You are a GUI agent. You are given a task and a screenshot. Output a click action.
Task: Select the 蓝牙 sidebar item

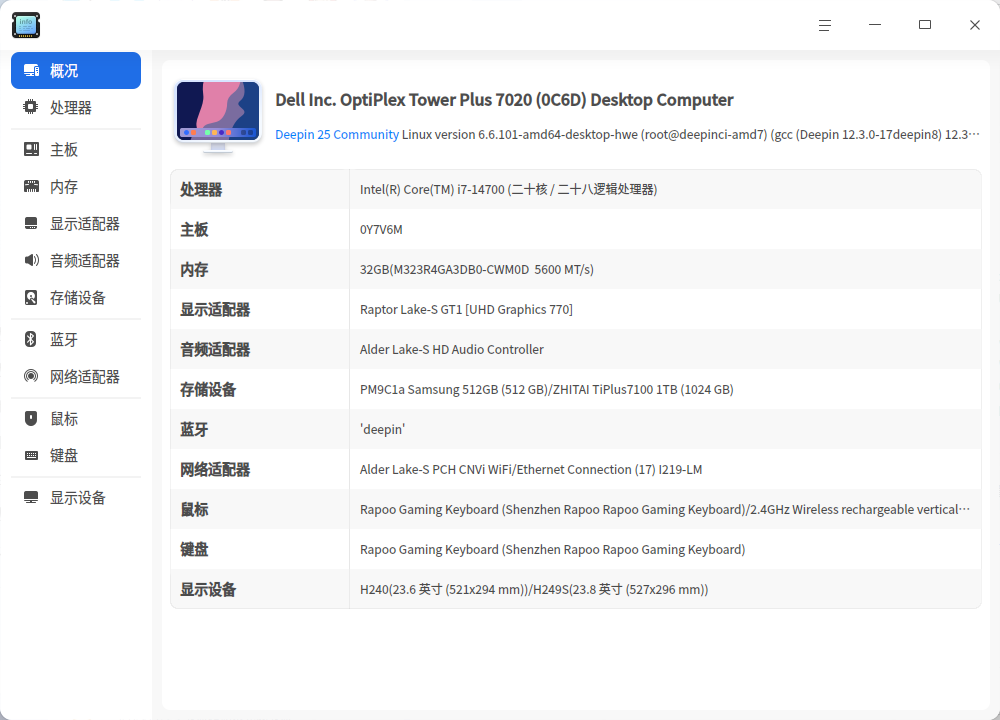click(x=76, y=339)
